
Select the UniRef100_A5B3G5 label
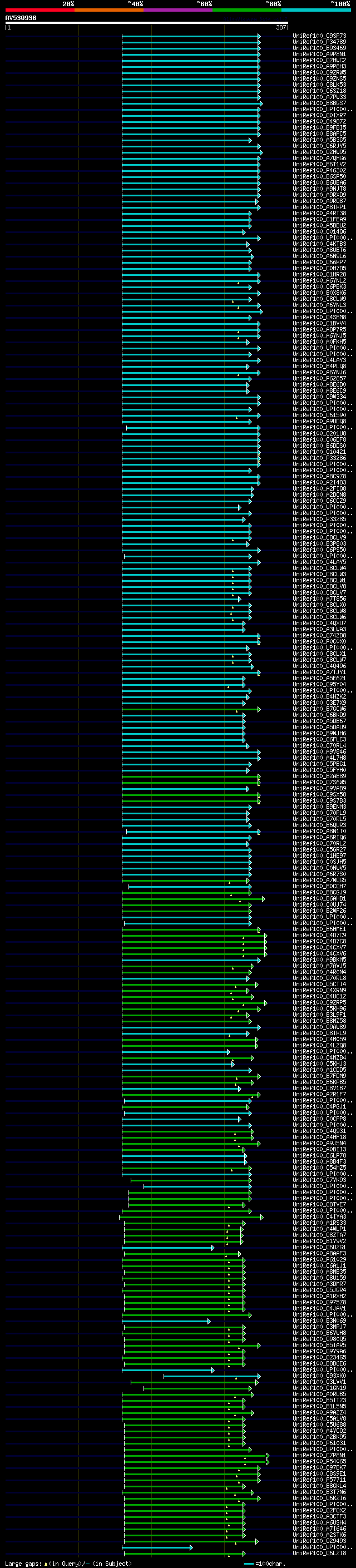point(319,140)
